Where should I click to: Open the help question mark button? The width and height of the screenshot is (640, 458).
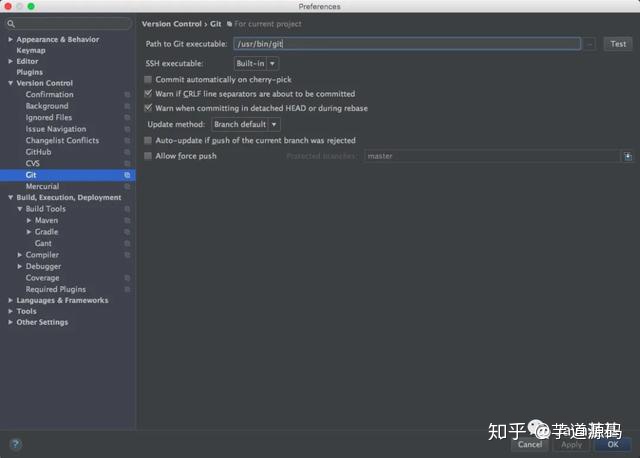(x=16, y=444)
